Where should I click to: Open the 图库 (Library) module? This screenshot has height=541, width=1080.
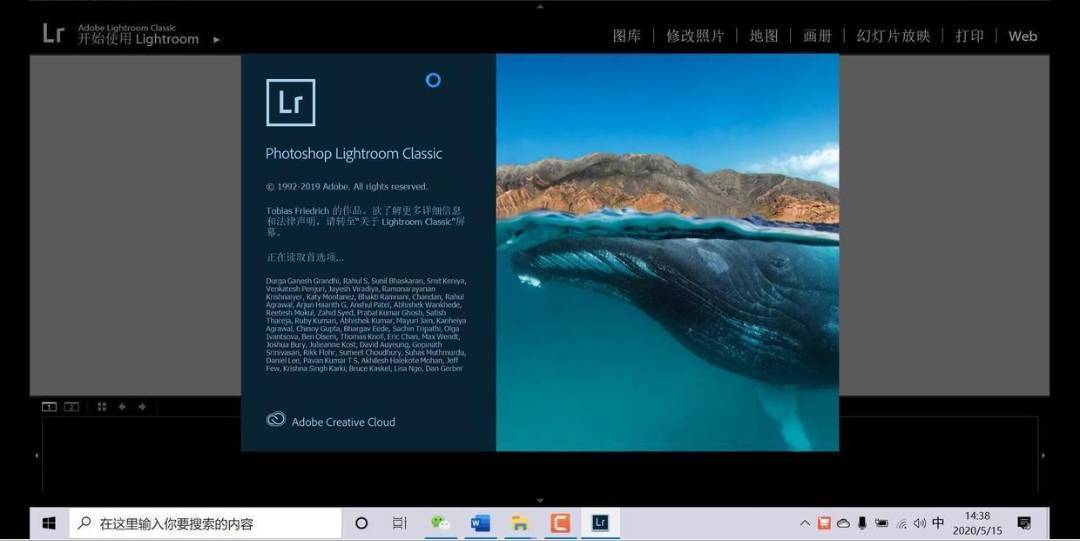point(626,36)
